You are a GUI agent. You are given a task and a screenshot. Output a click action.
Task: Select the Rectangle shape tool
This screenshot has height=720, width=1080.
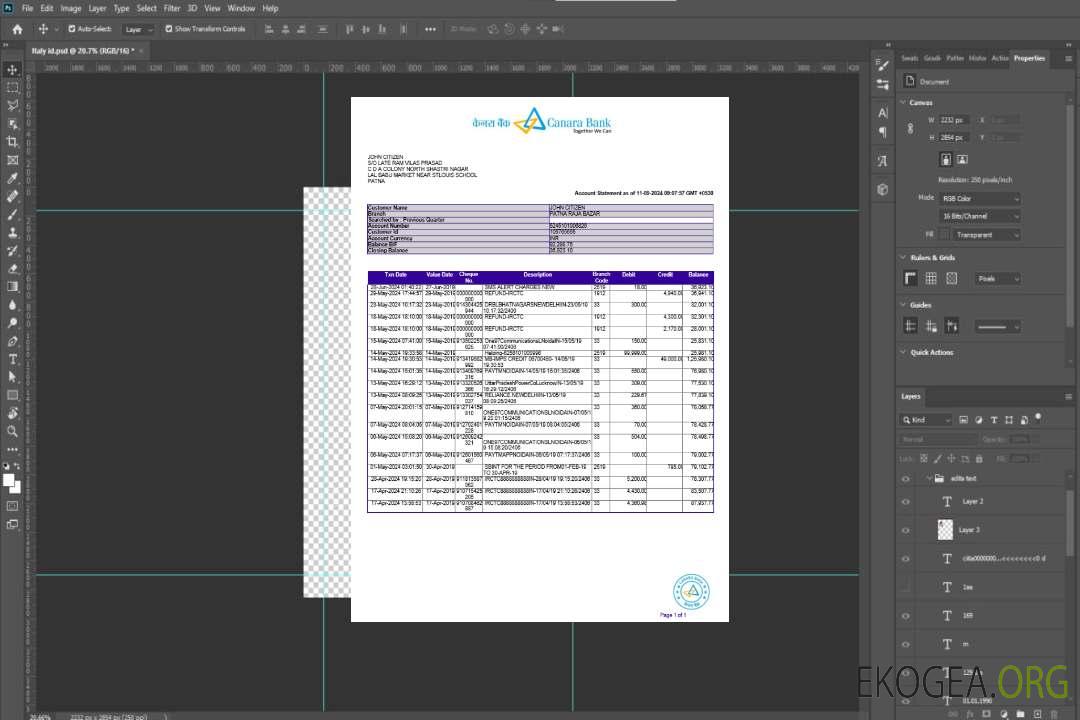[x=12, y=395]
